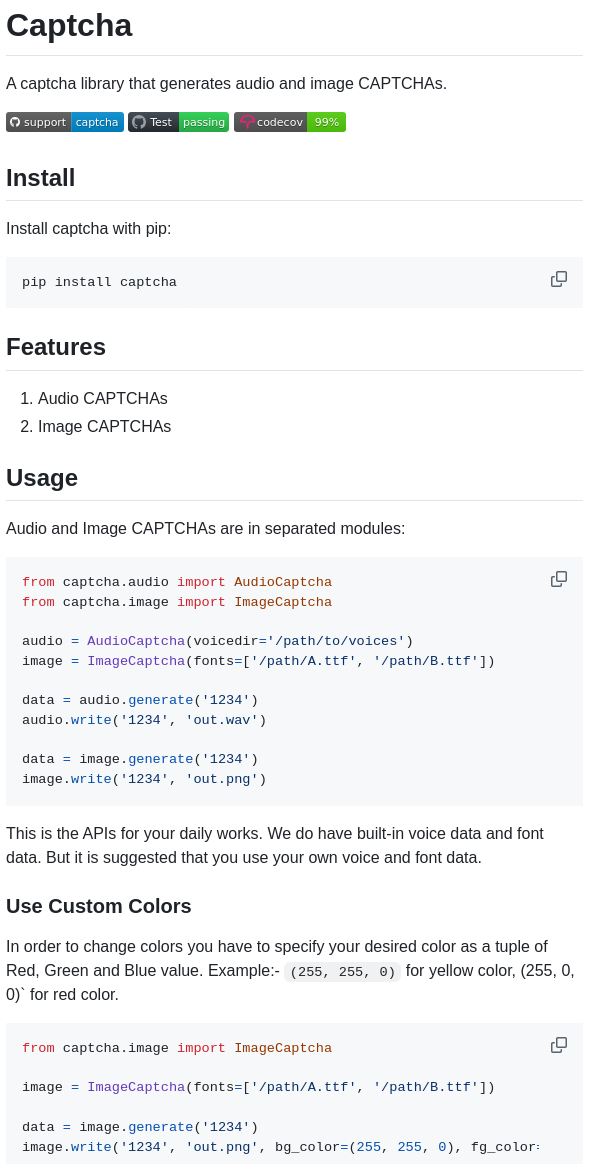Click the Audio CAPTCHAs list item
The height and width of the screenshot is (1164, 589).
pyautogui.click(x=103, y=398)
